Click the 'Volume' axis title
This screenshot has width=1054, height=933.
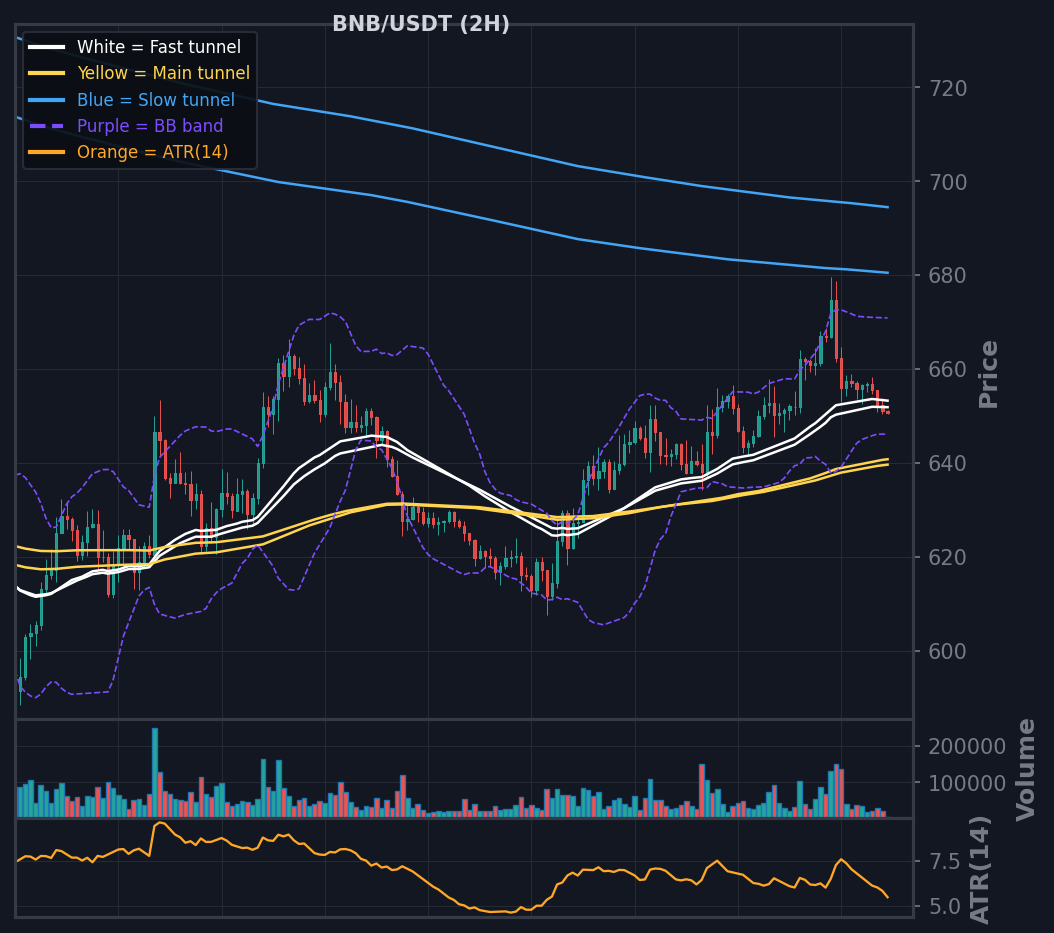pyautogui.click(x=1025, y=770)
